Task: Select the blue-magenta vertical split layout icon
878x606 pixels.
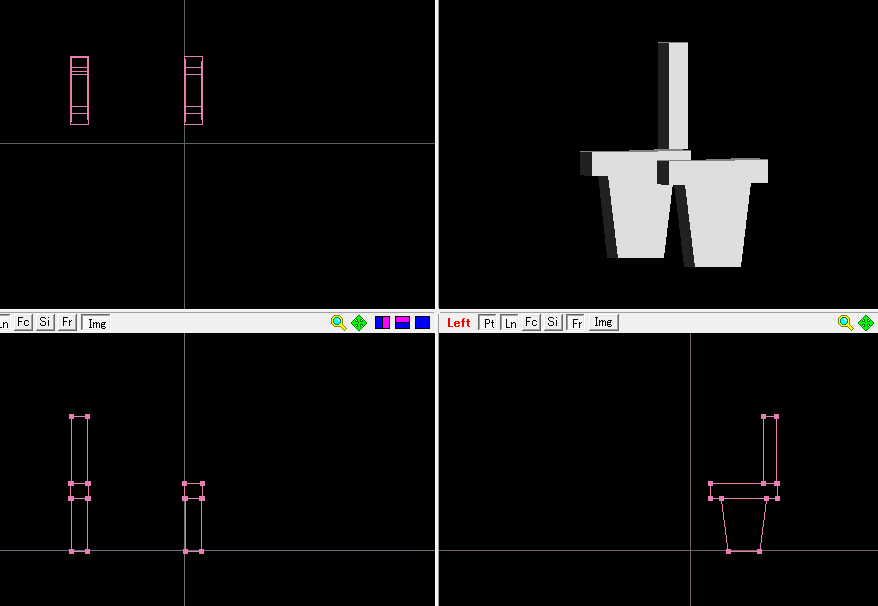Action: tap(383, 322)
